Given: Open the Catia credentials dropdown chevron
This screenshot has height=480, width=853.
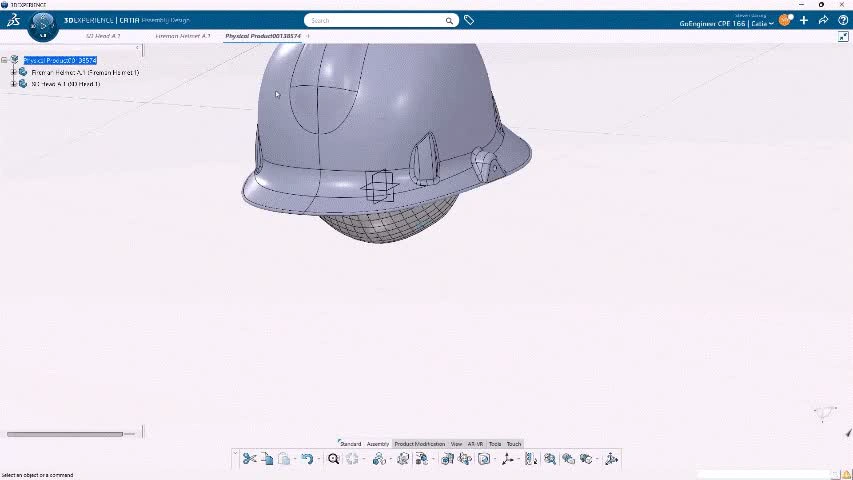Looking at the screenshot, I should [771, 24].
